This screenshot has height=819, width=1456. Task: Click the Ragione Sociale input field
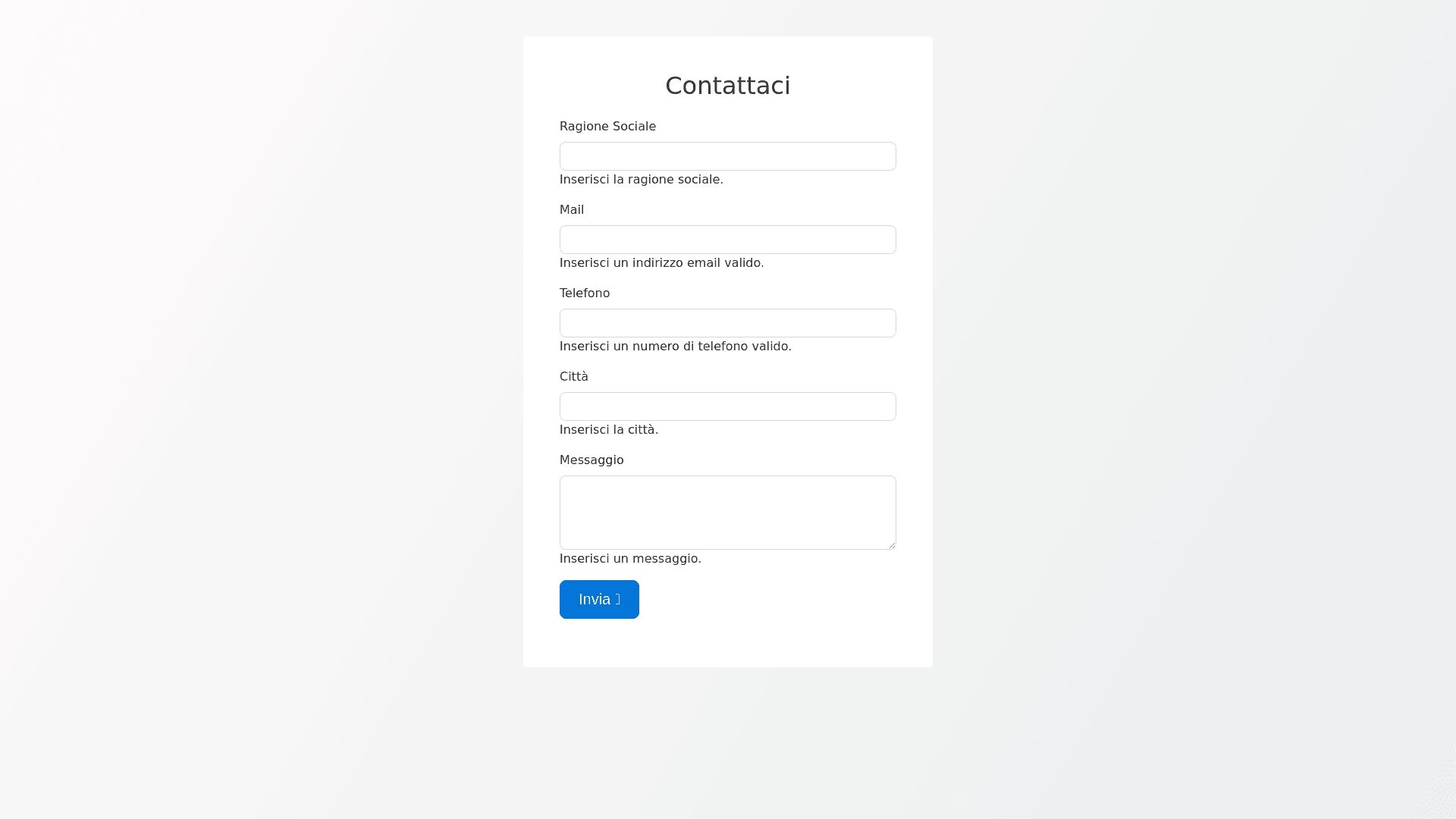[x=727, y=156]
